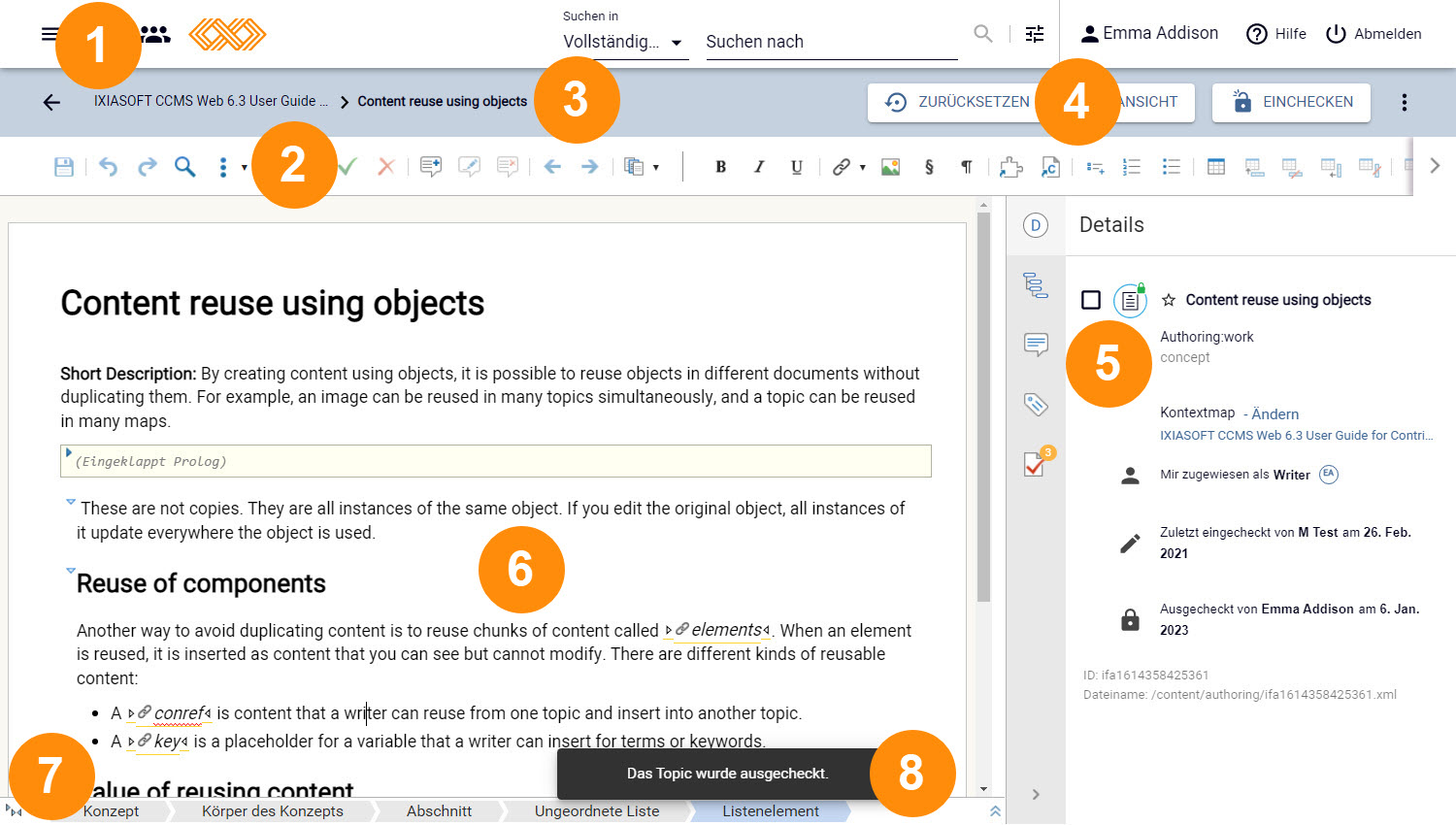This screenshot has height=825, width=1456.
Task: Run the search with the magnifier icon
Action: 983,34
